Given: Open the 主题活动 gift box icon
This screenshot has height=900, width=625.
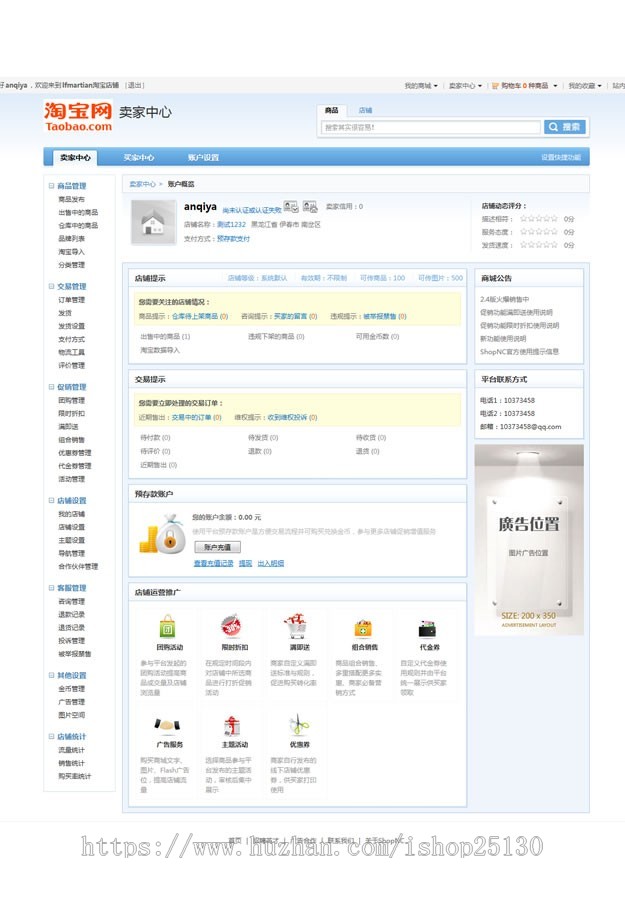Looking at the screenshot, I should [x=232, y=726].
